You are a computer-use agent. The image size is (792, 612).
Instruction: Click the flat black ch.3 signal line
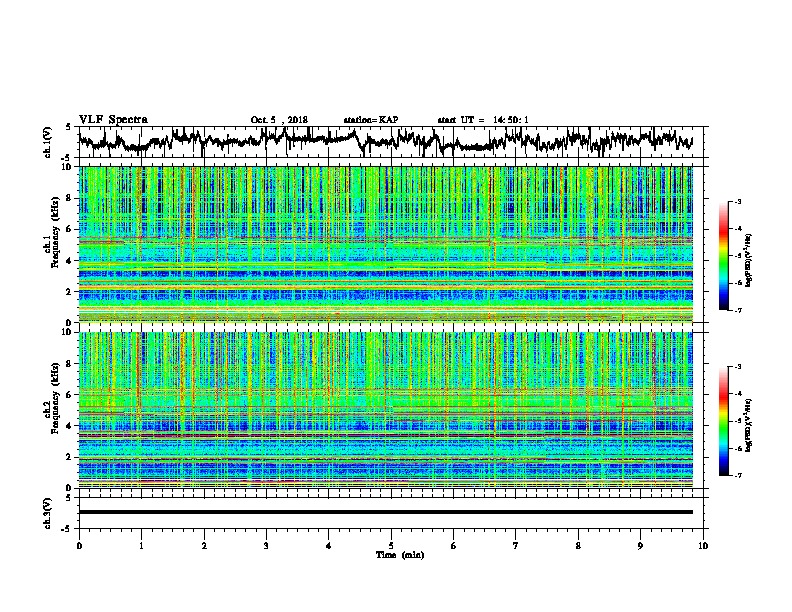385,512
